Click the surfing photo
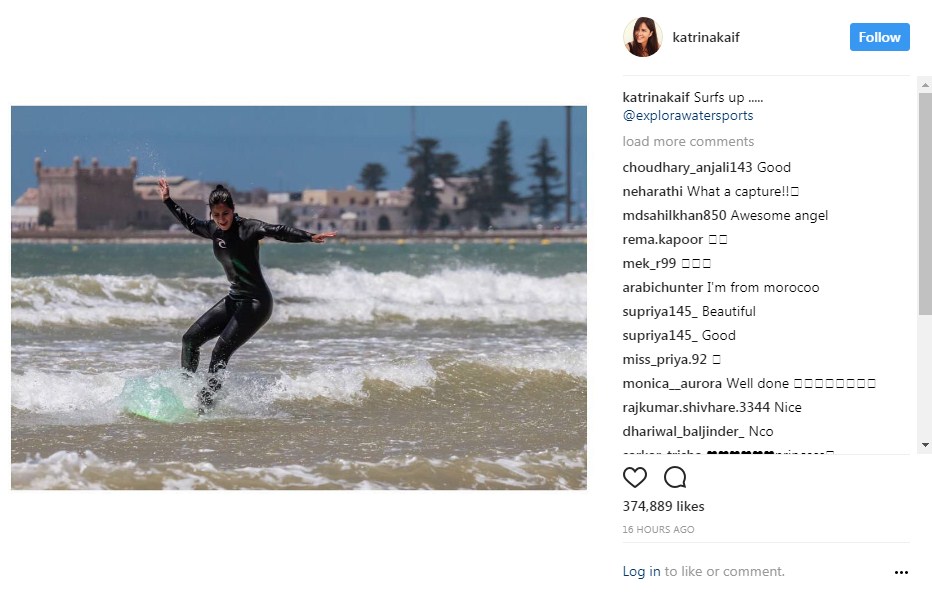The width and height of the screenshot is (932, 597). point(299,298)
